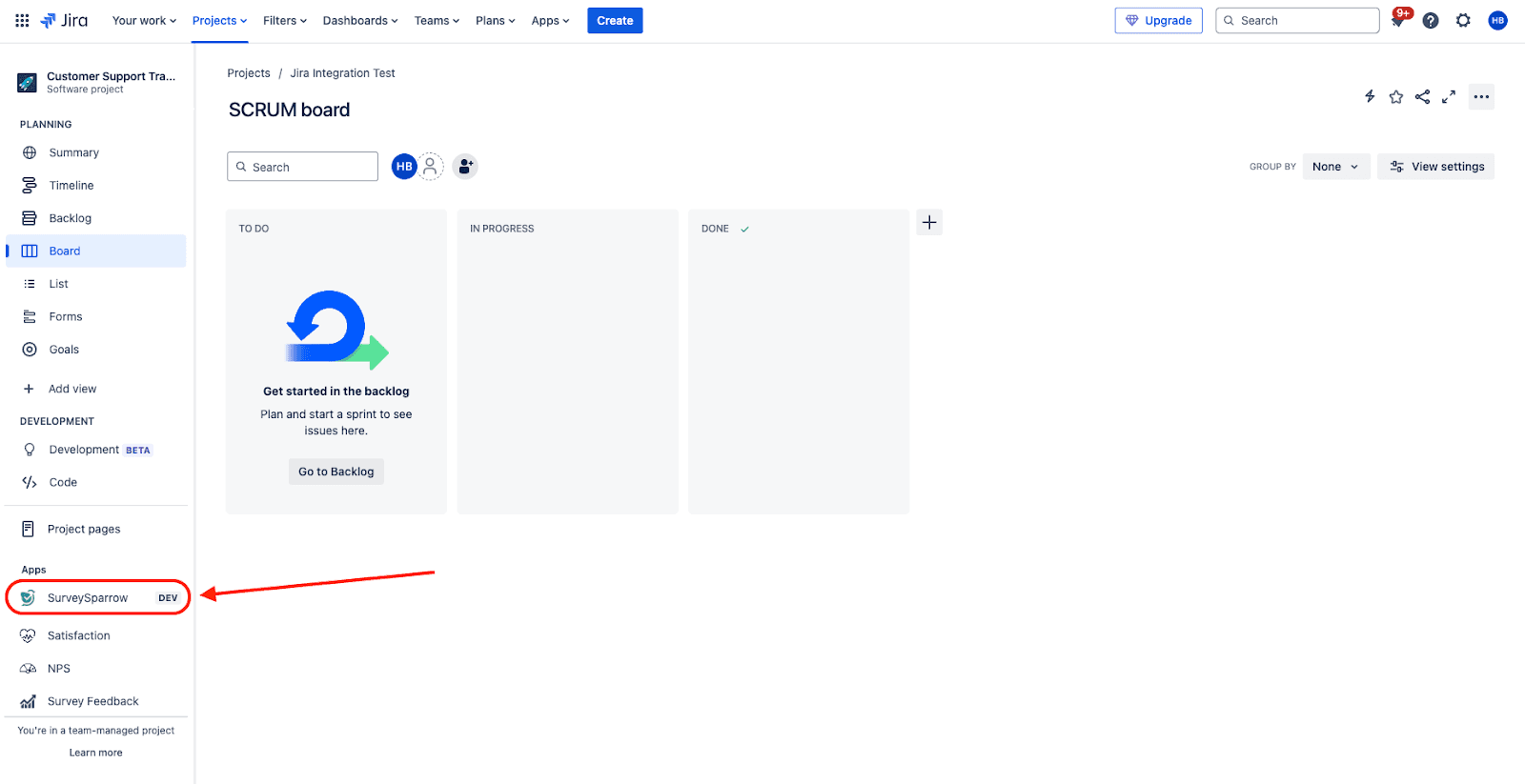
Task: Star this board as favorite
Action: tap(1396, 96)
